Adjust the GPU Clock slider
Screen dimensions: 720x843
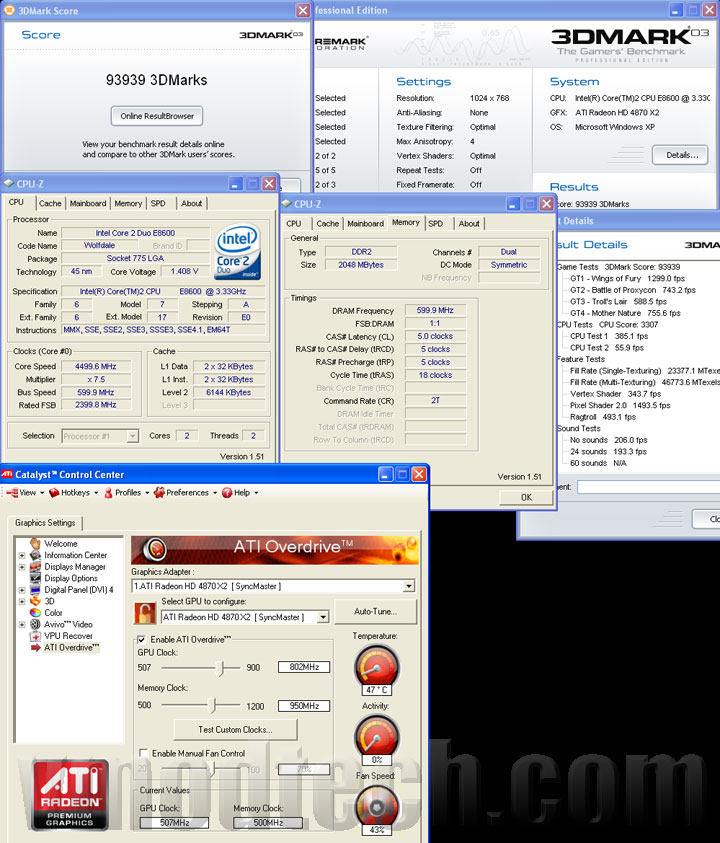221,668
